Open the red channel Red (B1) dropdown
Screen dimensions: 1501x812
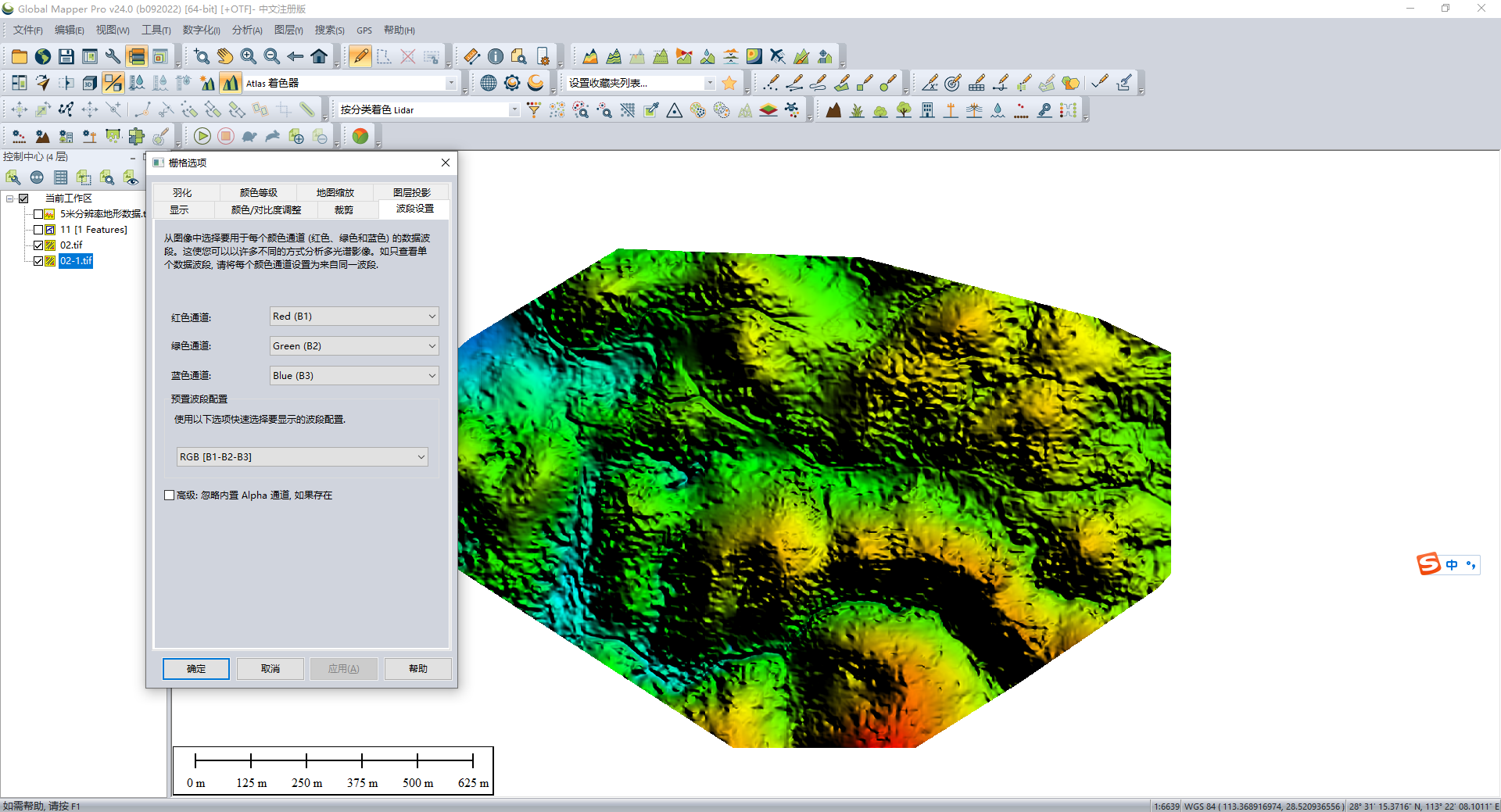[354, 317]
